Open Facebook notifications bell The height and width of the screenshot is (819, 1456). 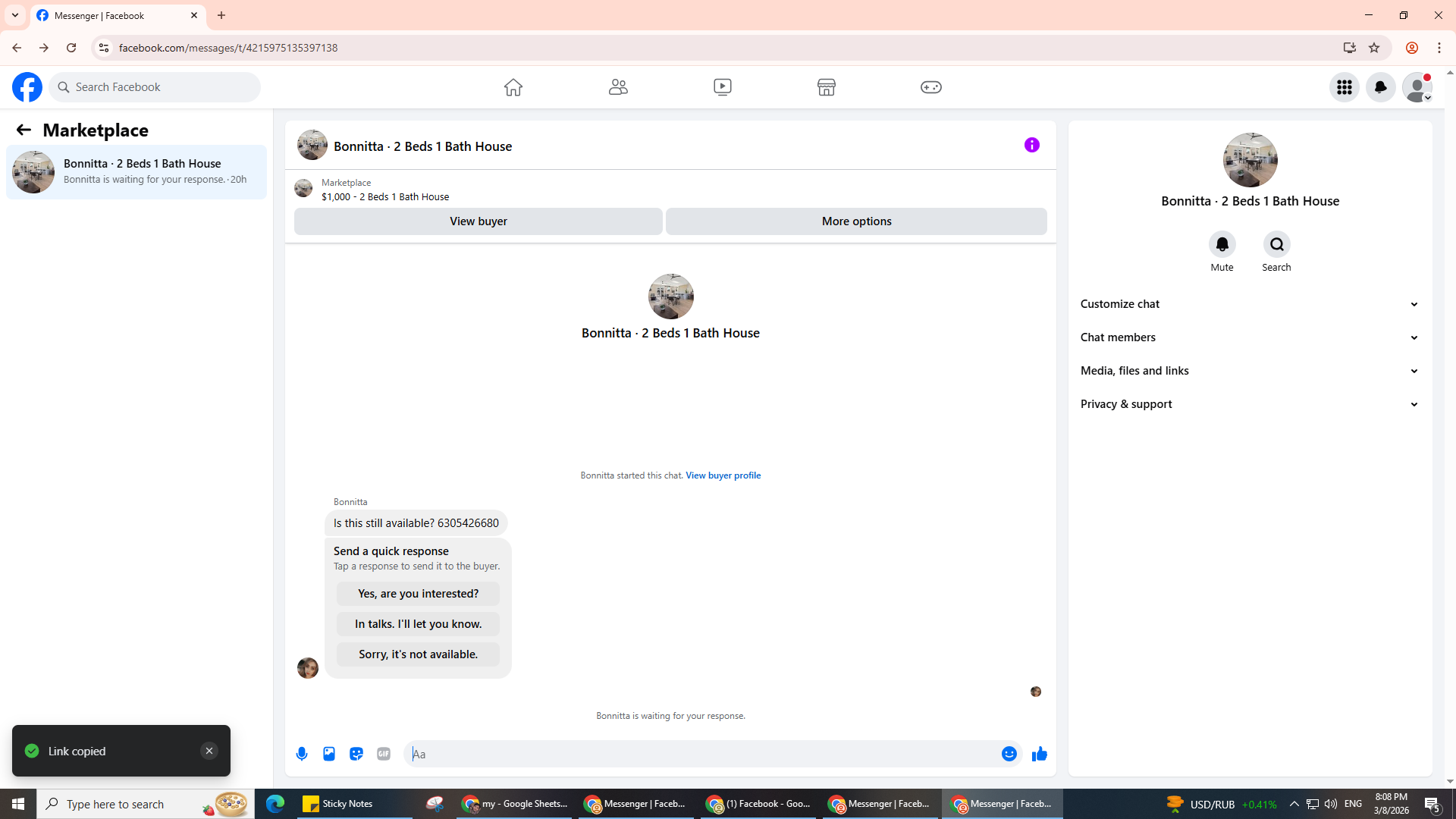(1380, 87)
